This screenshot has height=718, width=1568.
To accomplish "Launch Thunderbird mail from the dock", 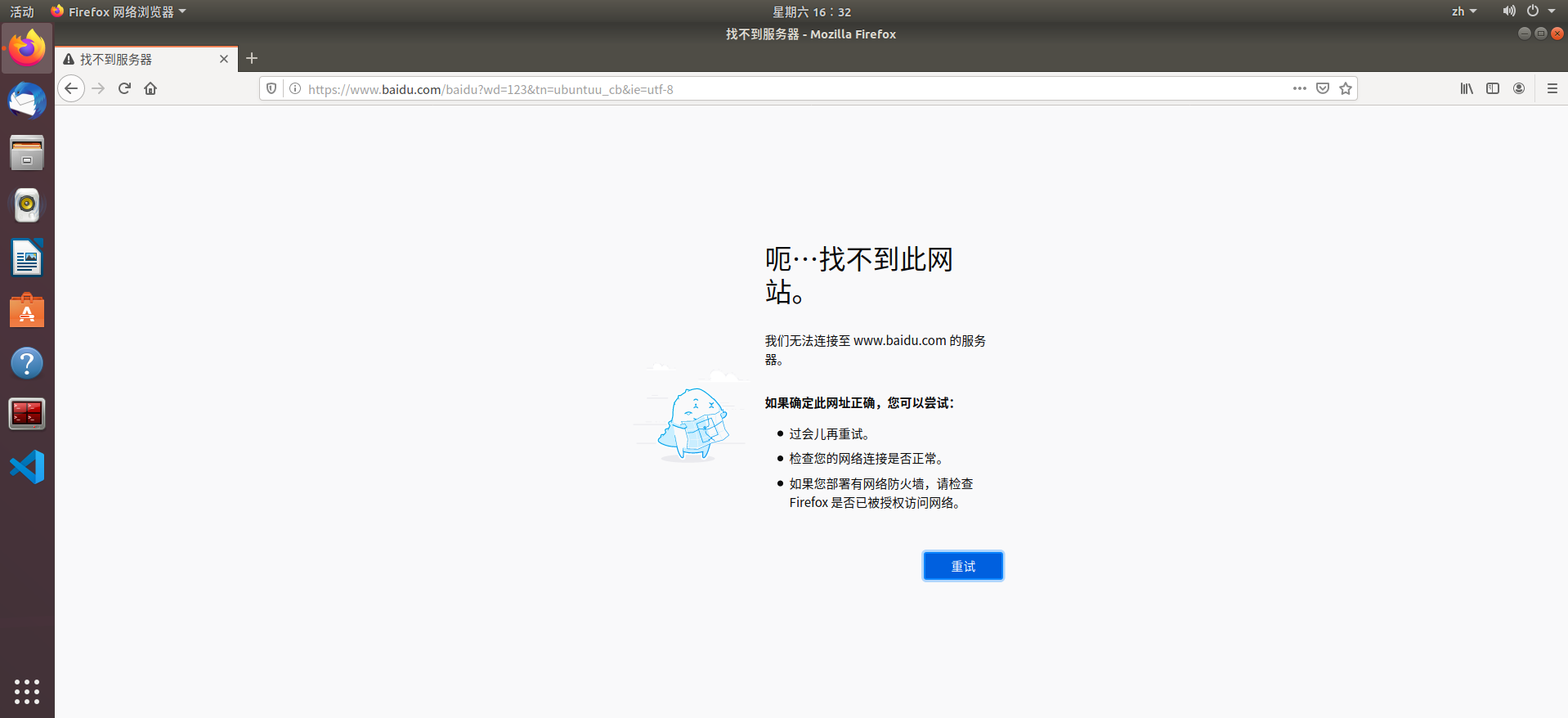I will coord(27,101).
